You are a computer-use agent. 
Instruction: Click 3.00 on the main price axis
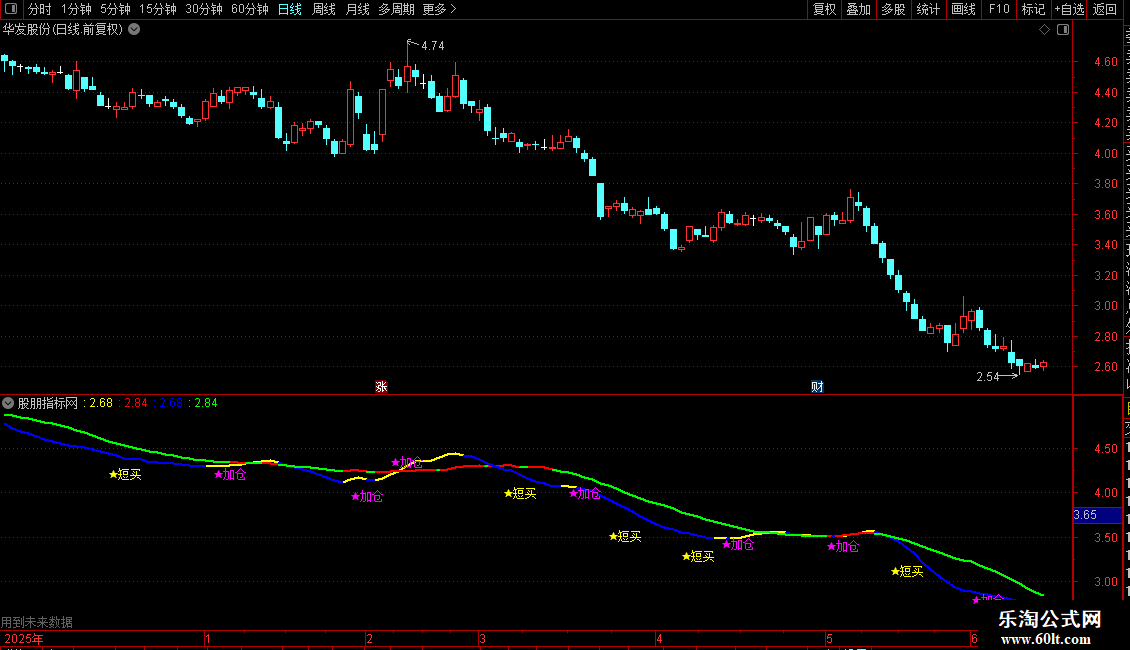(x=1105, y=306)
